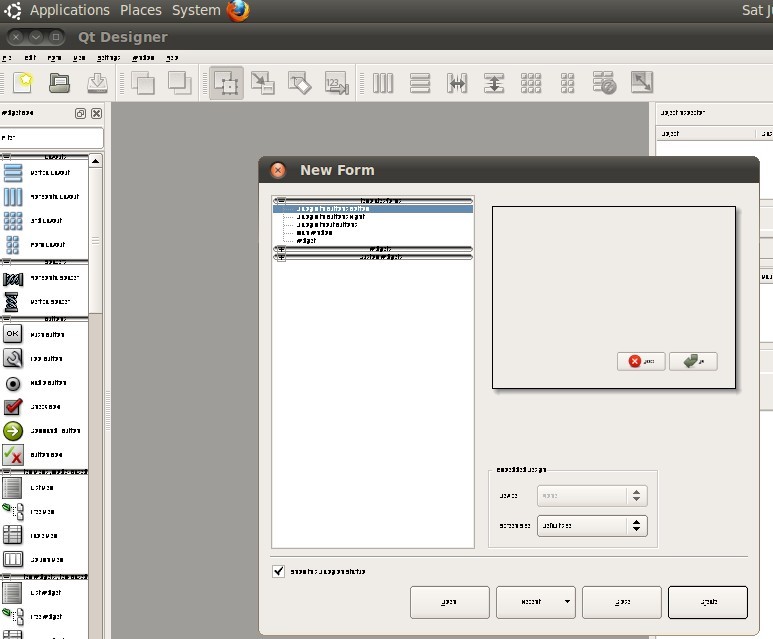
Task: Open the View menu
Action: pyautogui.click(x=79, y=58)
